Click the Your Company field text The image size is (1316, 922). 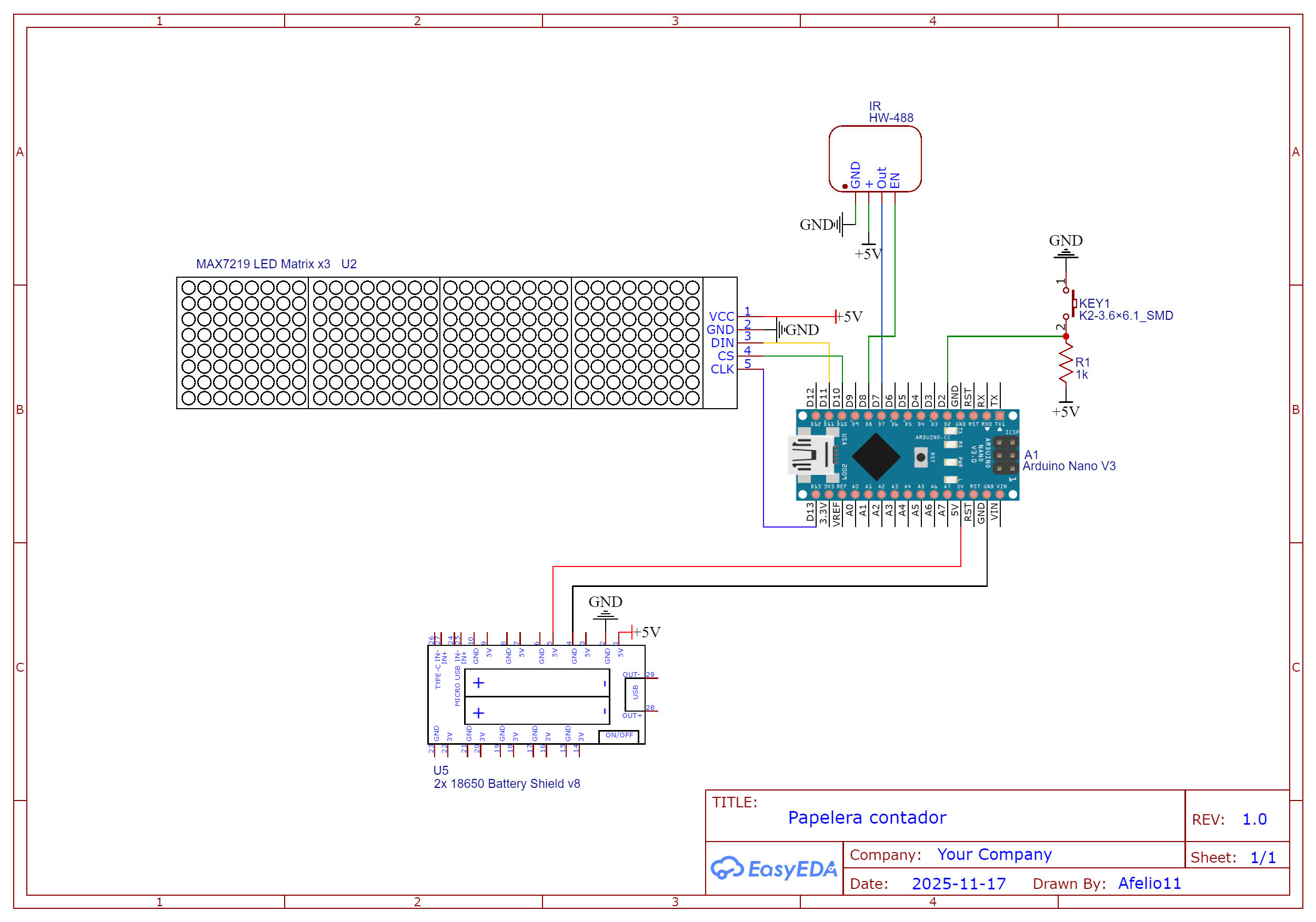coord(994,854)
